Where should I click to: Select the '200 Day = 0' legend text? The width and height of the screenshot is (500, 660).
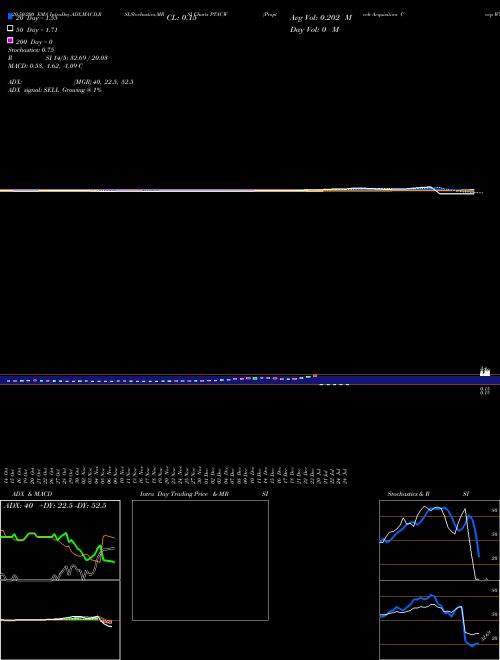[x=34, y=42]
